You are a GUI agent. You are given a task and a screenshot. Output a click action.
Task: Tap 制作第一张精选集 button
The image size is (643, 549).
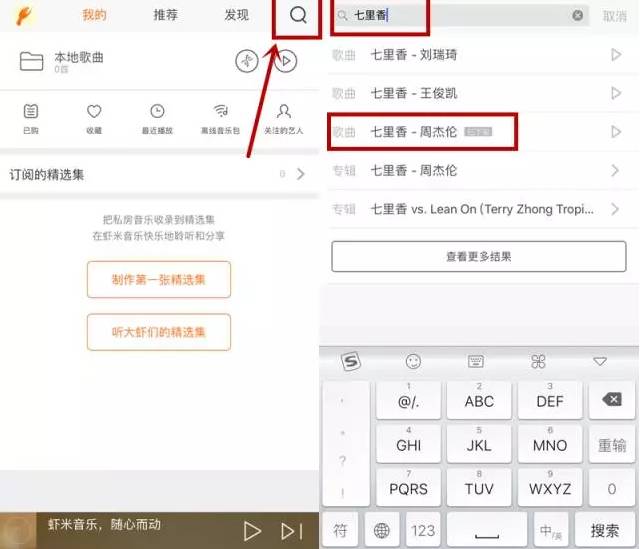pos(159,280)
